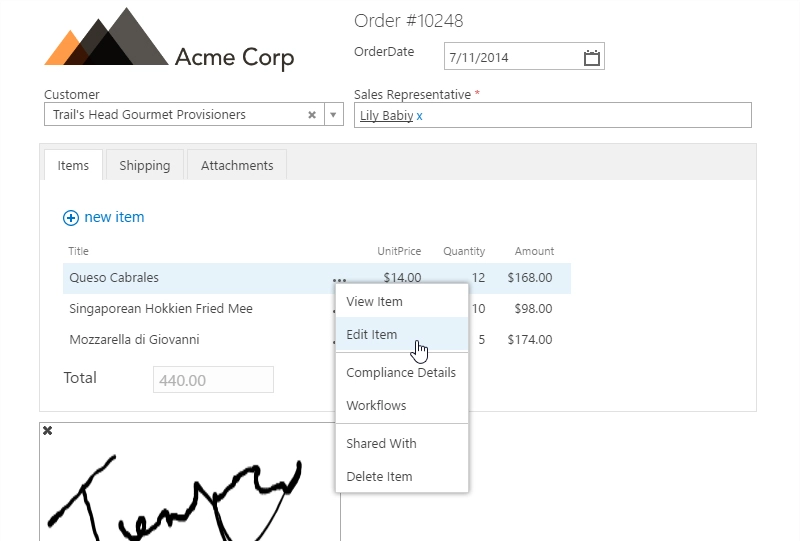The width and height of the screenshot is (800, 541).
Task: Open the OrderDate calendar picker icon
Action: (x=592, y=57)
